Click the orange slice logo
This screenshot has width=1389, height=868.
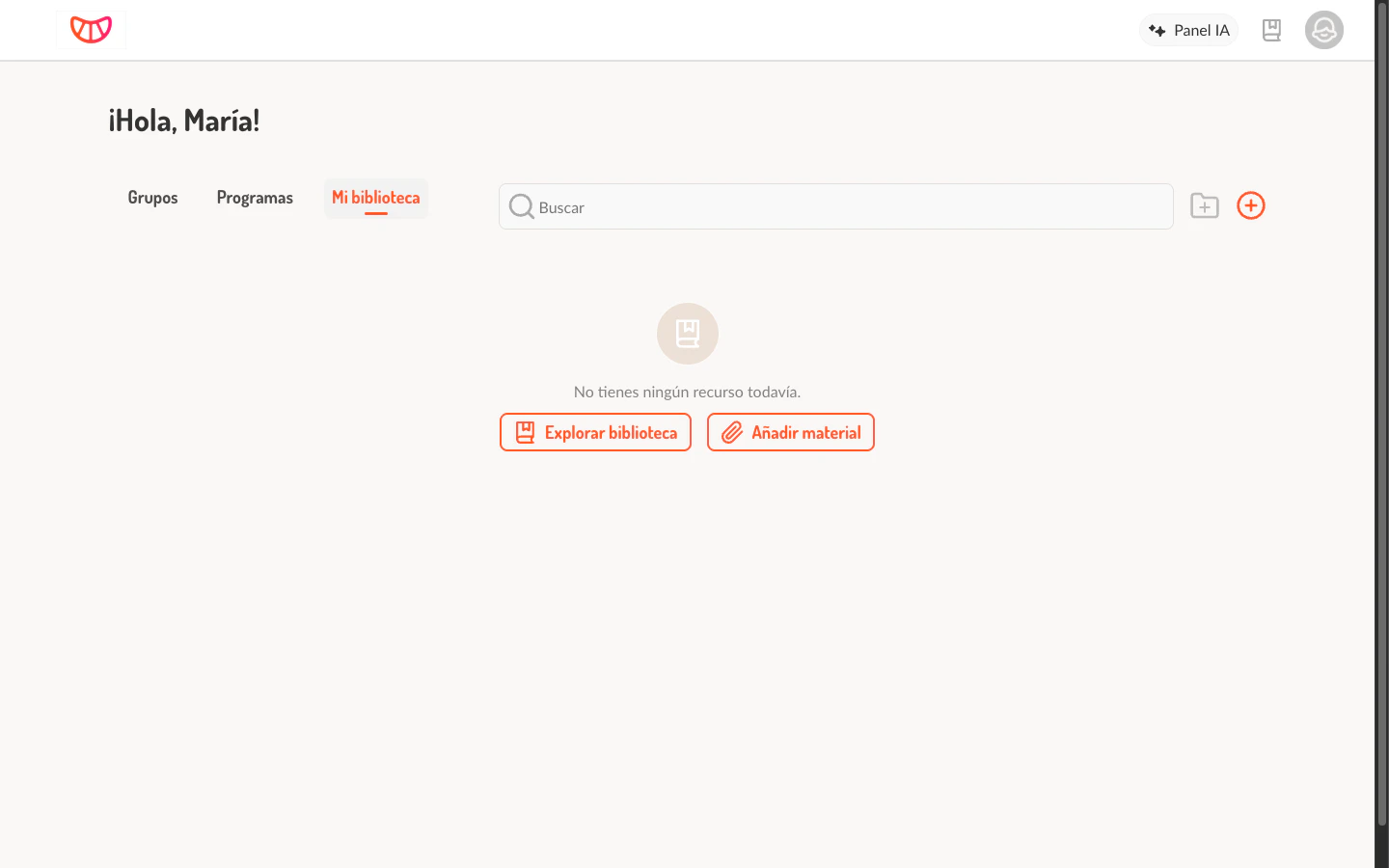coord(91,30)
